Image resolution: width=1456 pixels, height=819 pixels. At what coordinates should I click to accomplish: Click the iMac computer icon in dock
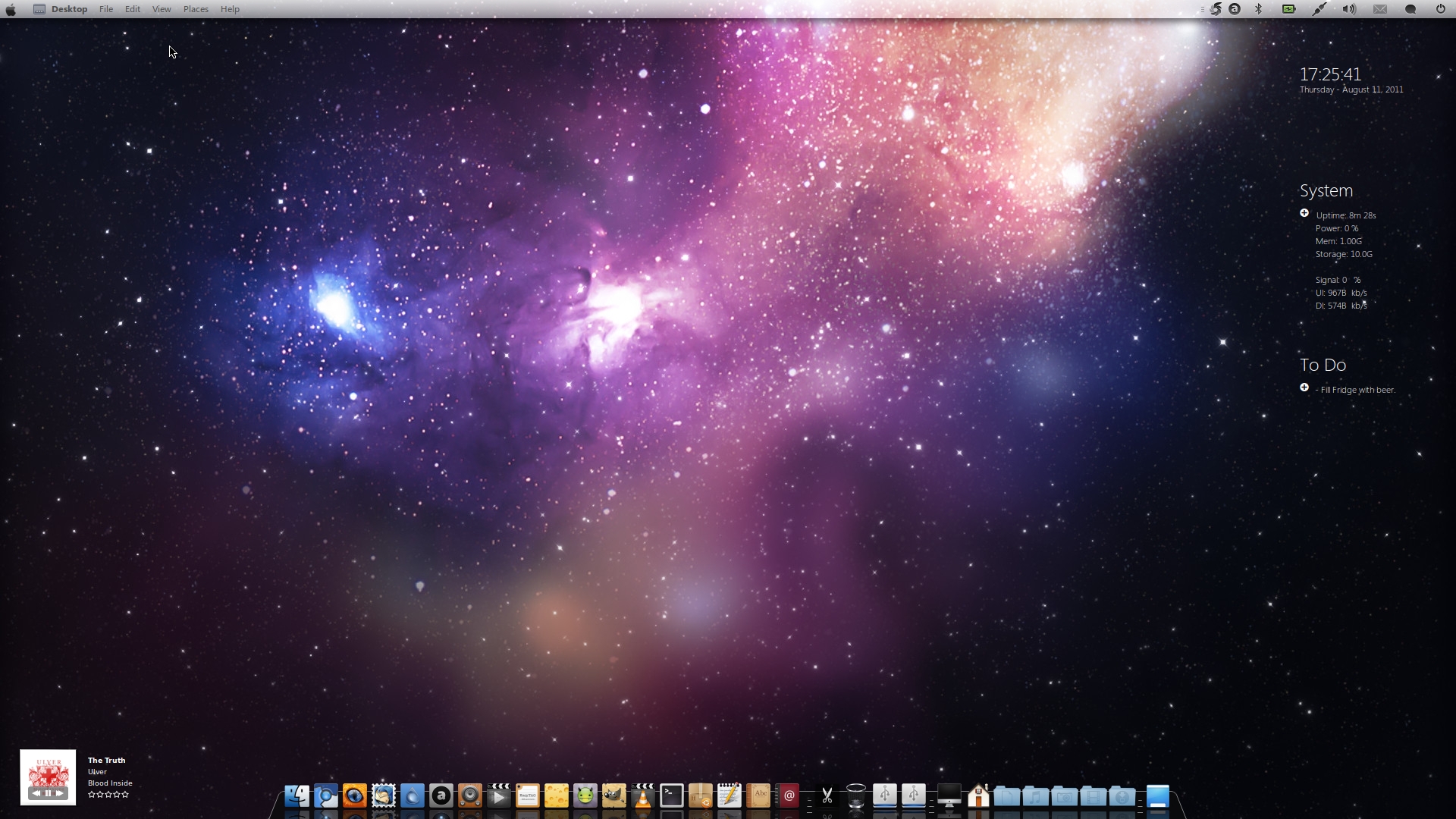click(949, 795)
